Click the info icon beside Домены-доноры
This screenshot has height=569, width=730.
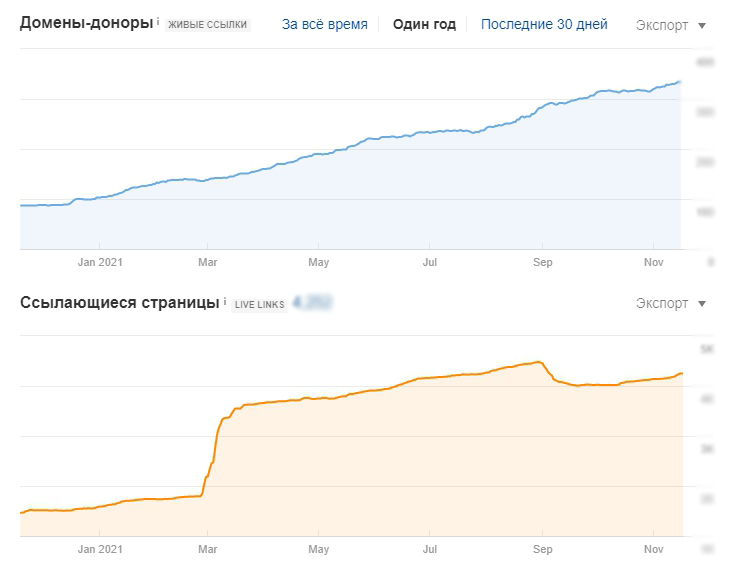(x=158, y=21)
